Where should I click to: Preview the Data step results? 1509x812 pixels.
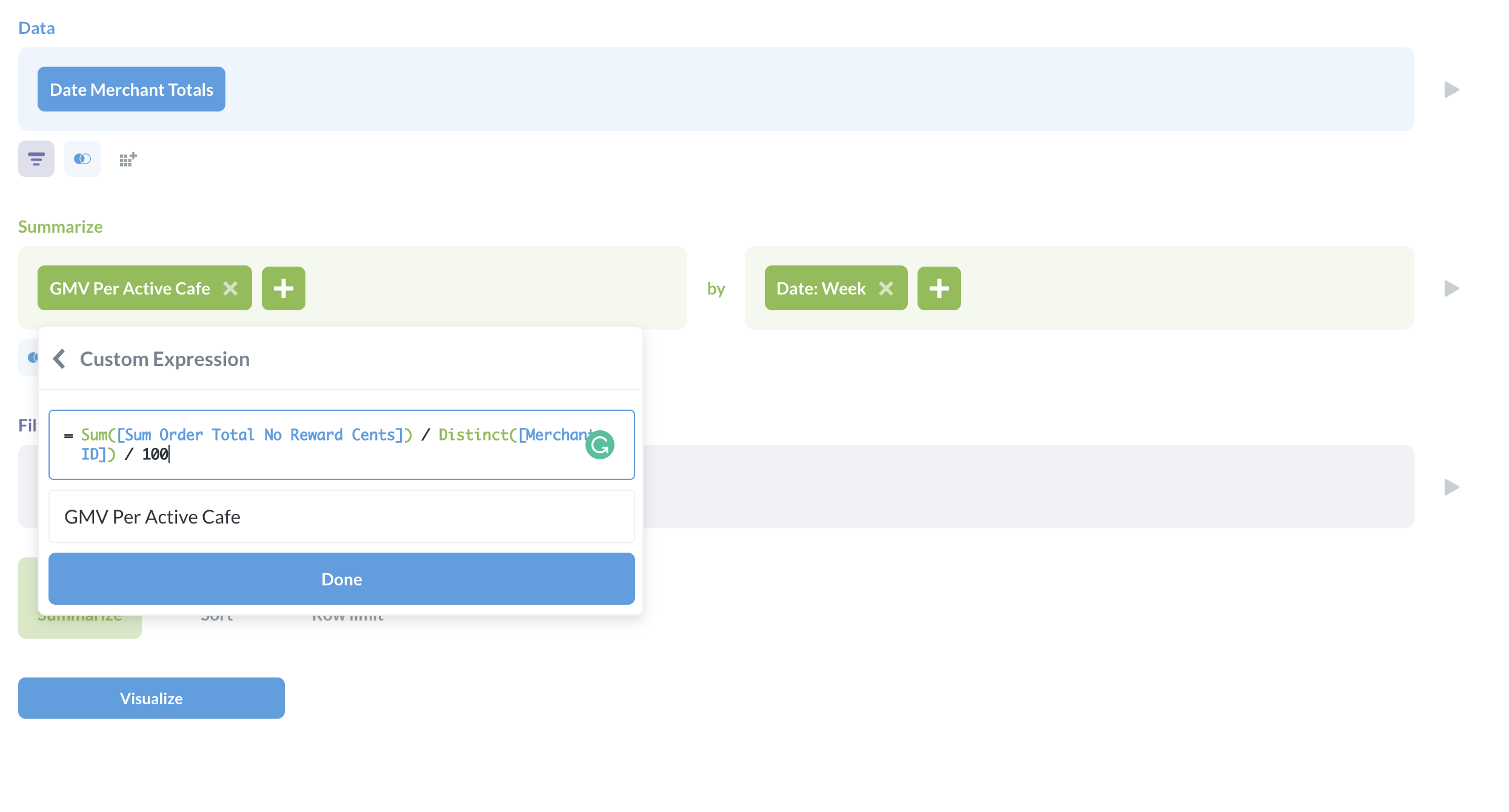(x=1452, y=90)
